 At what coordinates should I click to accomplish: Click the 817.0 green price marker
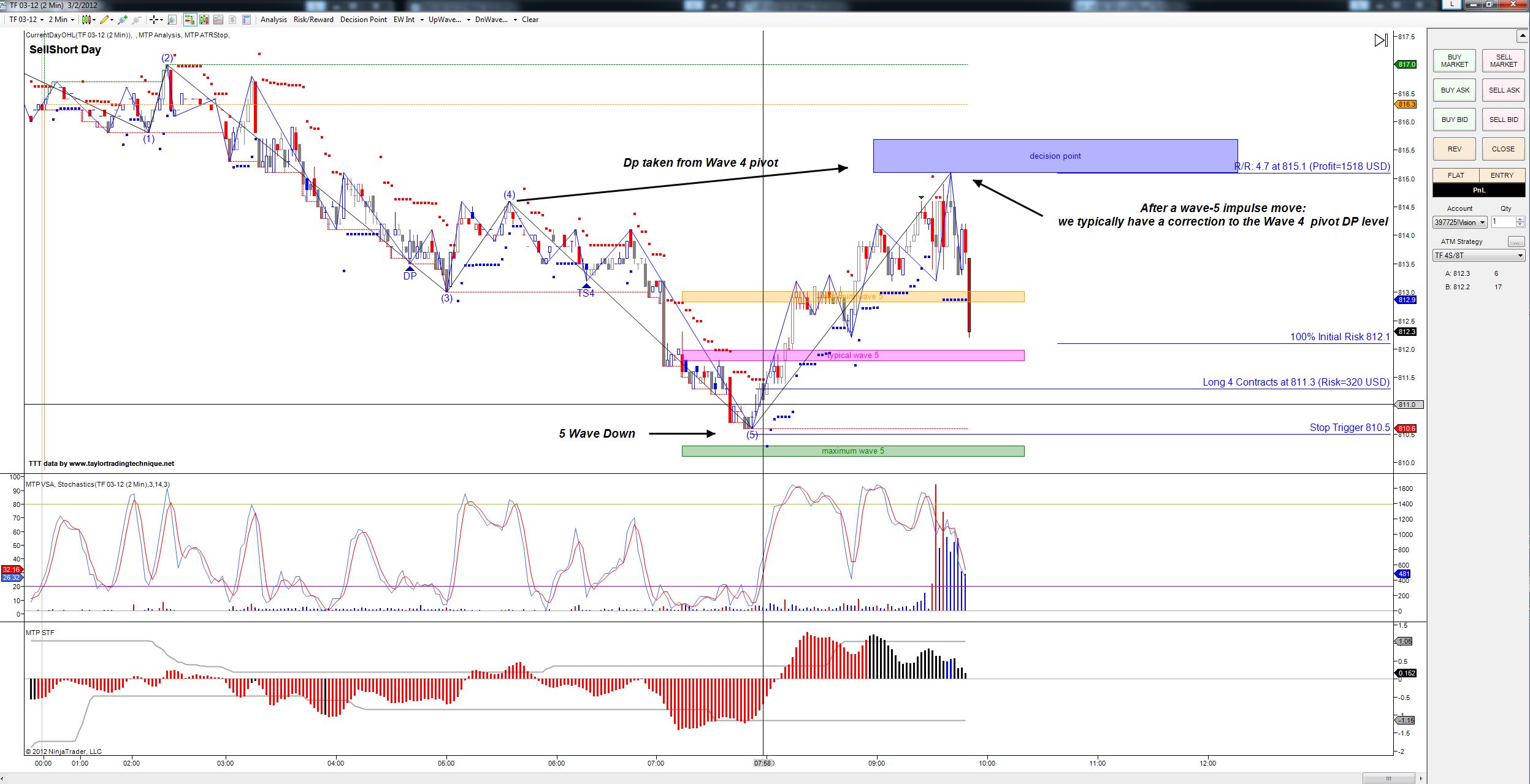tap(1406, 64)
